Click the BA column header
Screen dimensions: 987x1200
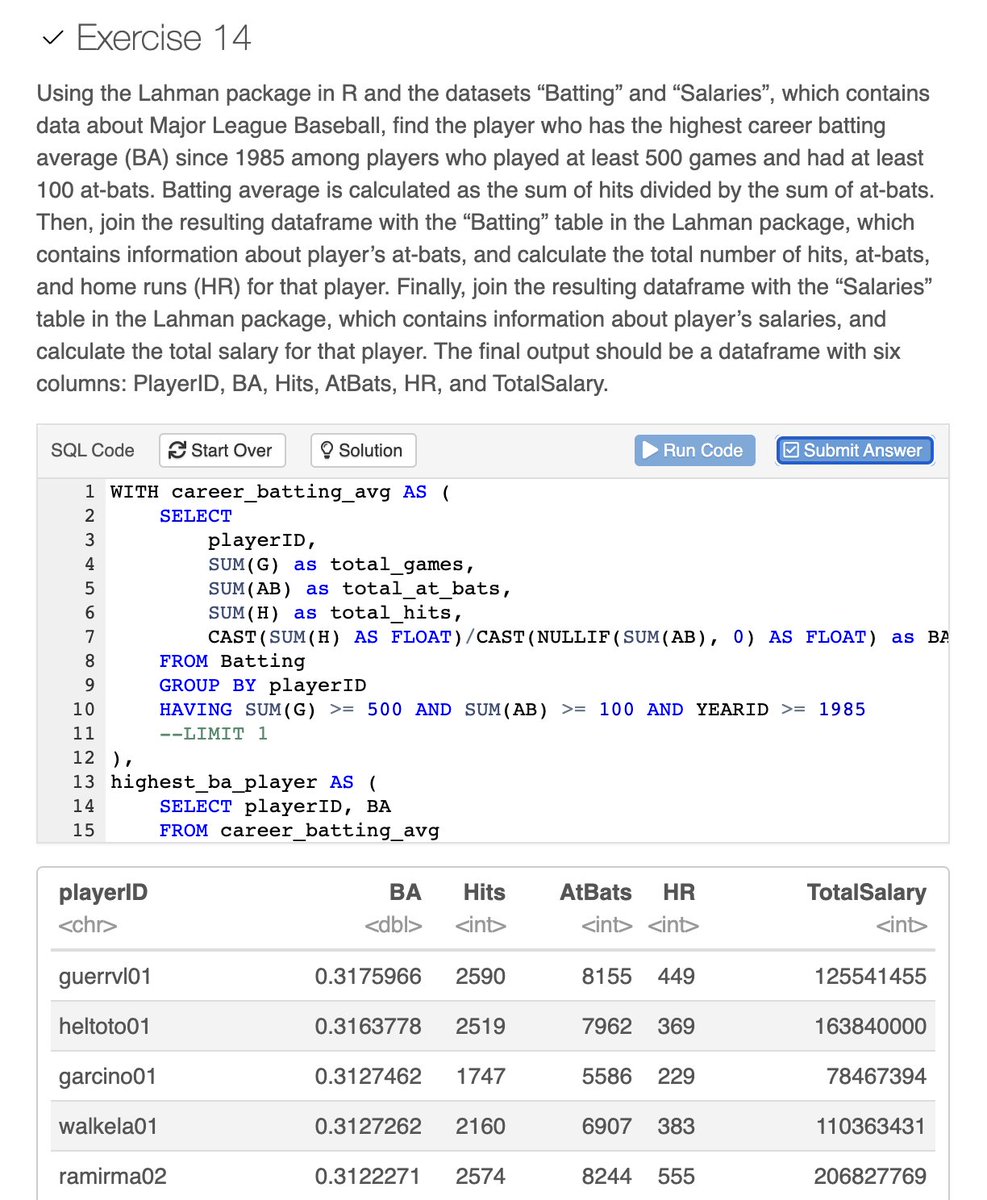pyautogui.click(x=405, y=892)
